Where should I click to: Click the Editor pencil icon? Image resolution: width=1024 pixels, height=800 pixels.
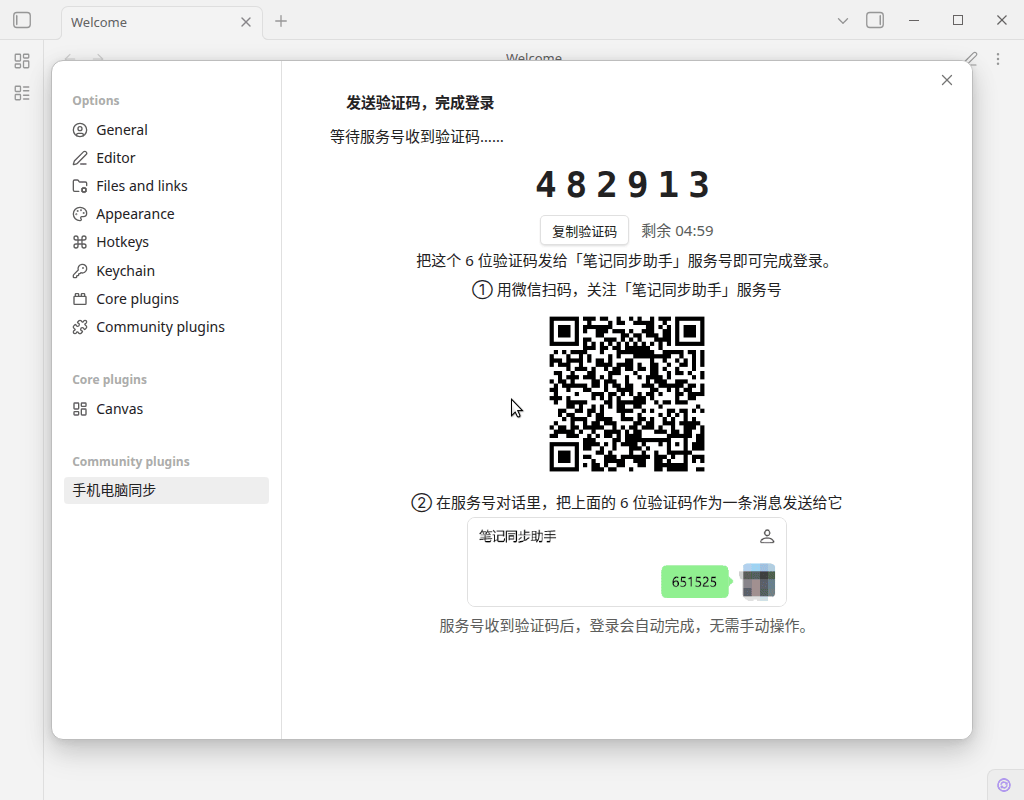(x=80, y=158)
